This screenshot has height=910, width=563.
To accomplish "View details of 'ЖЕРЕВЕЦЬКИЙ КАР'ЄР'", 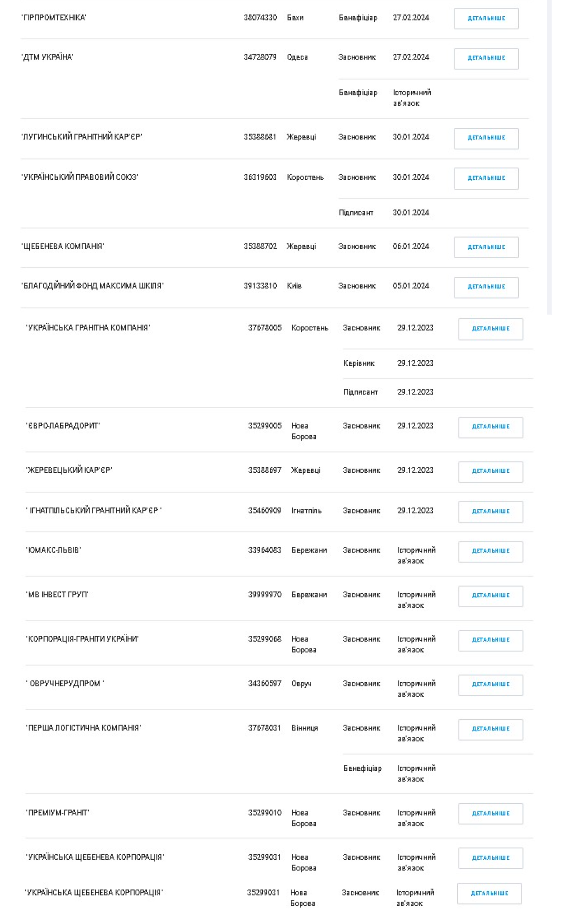I will click(490, 471).
